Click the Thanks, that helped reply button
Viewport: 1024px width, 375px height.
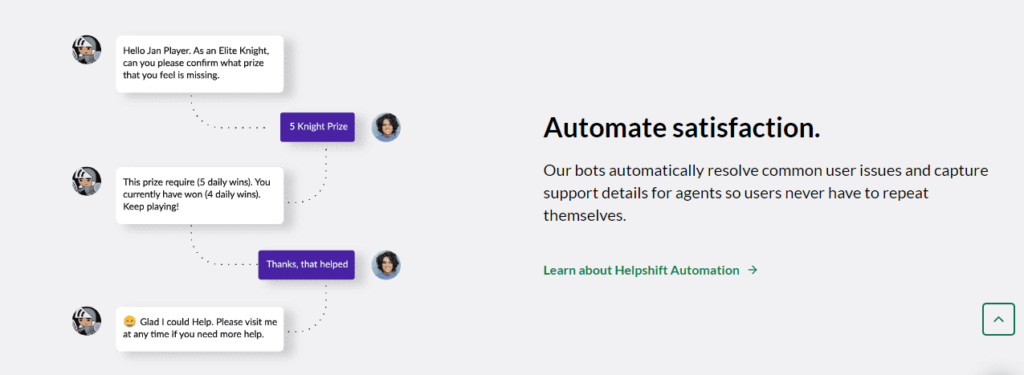click(x=306, y=265)
